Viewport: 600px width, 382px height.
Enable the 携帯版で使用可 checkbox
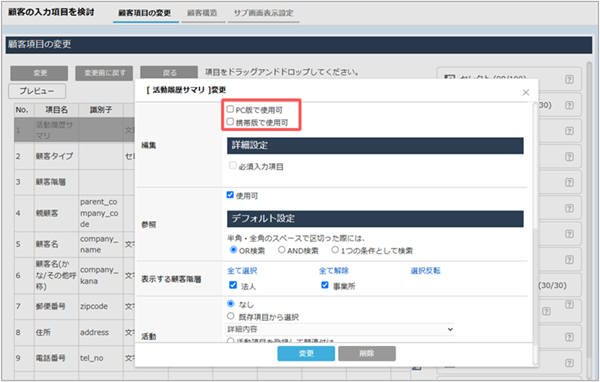click(230, 122)
